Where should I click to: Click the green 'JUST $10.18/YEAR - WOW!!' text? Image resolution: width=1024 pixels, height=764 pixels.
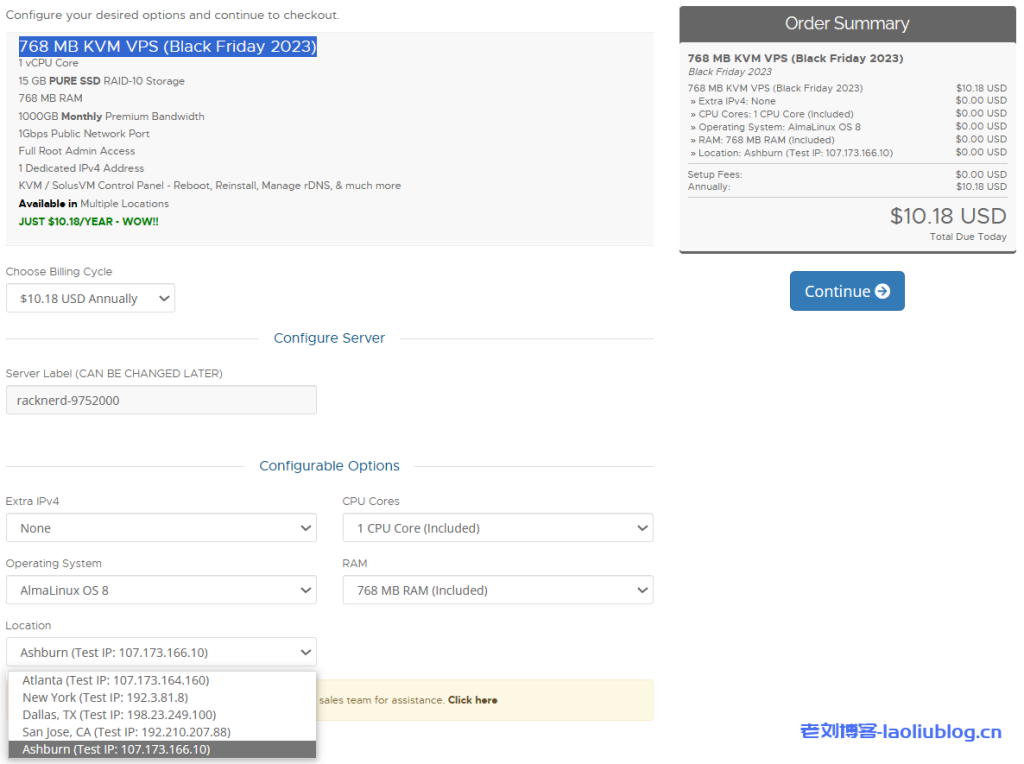[x=88, y=221]
